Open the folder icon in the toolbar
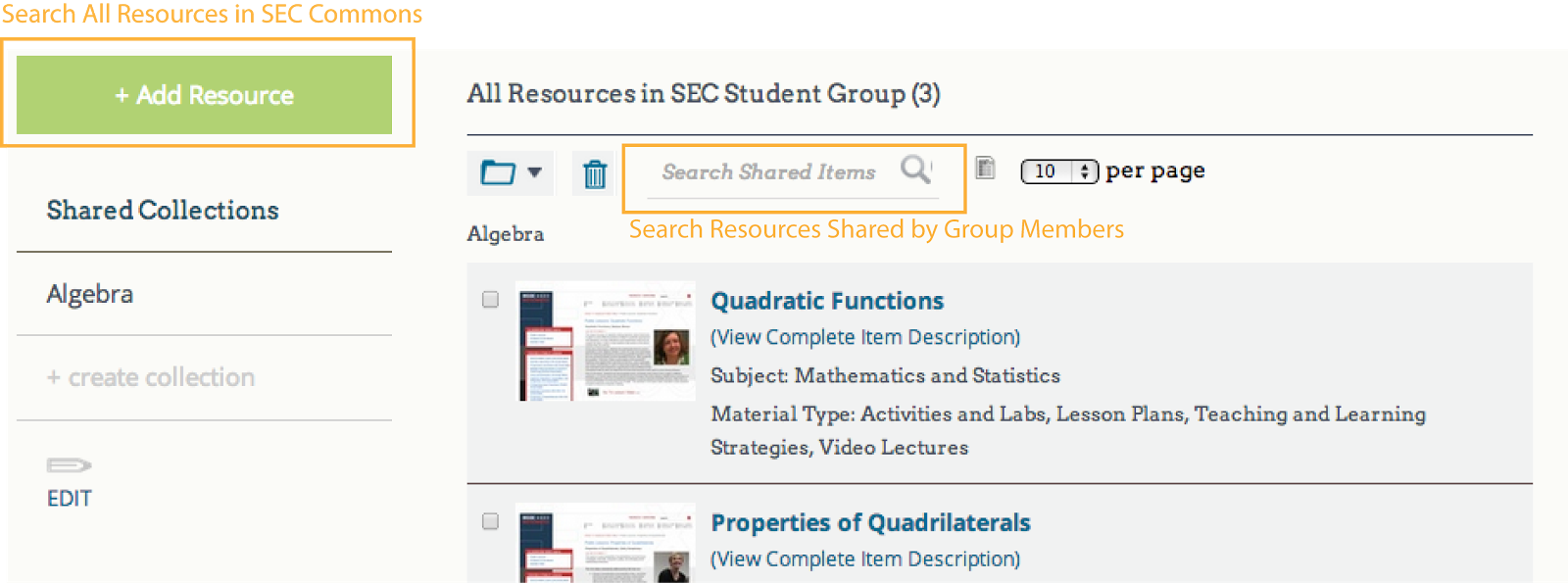 tap(498, 172)
